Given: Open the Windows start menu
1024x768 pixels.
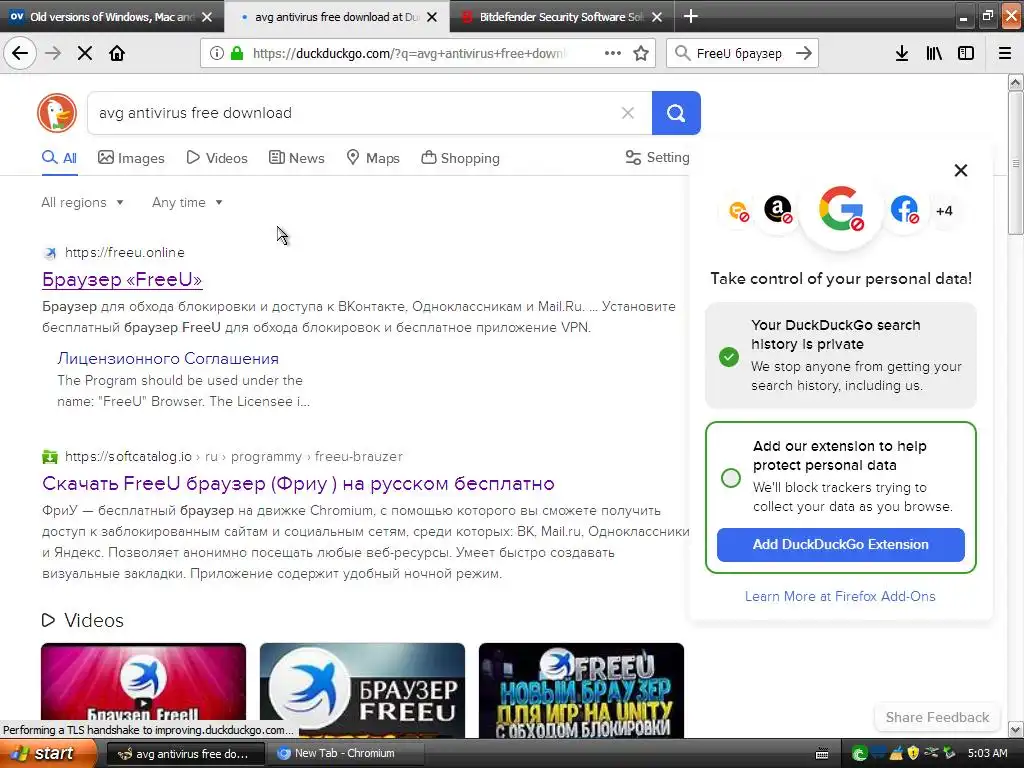Looking at the screenshot, I should pyautogui.click(x=48, y=754).
